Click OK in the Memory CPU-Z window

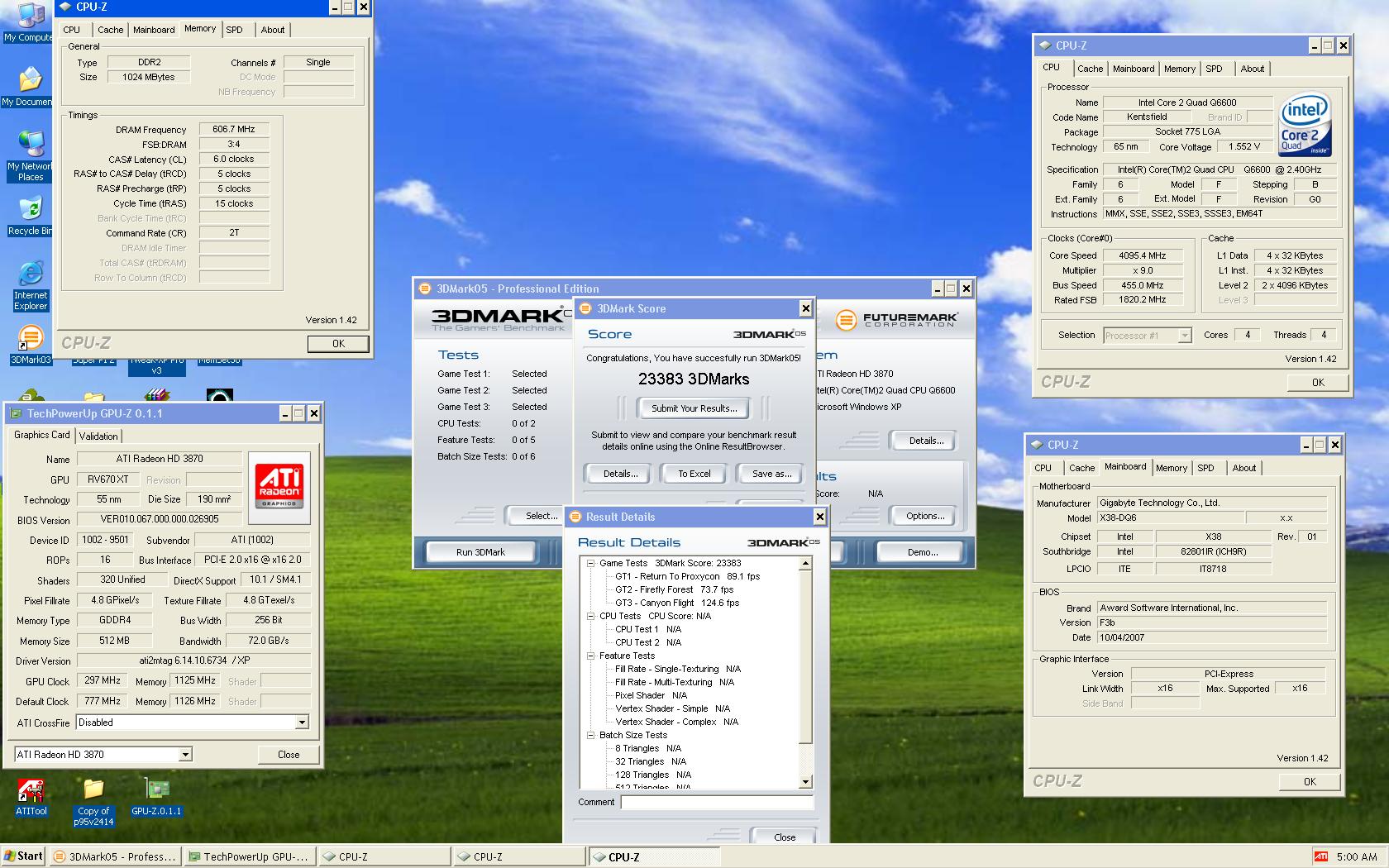(x=338, y=344)
